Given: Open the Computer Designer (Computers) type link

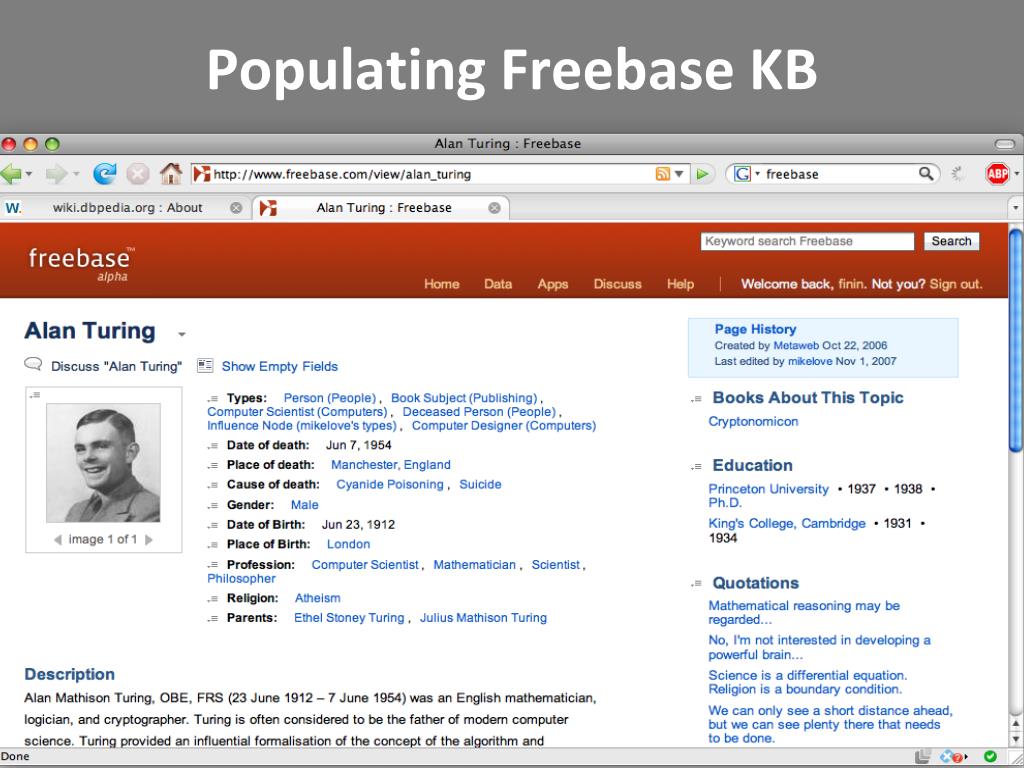Looking at the screenshot, I should point(504,426).
